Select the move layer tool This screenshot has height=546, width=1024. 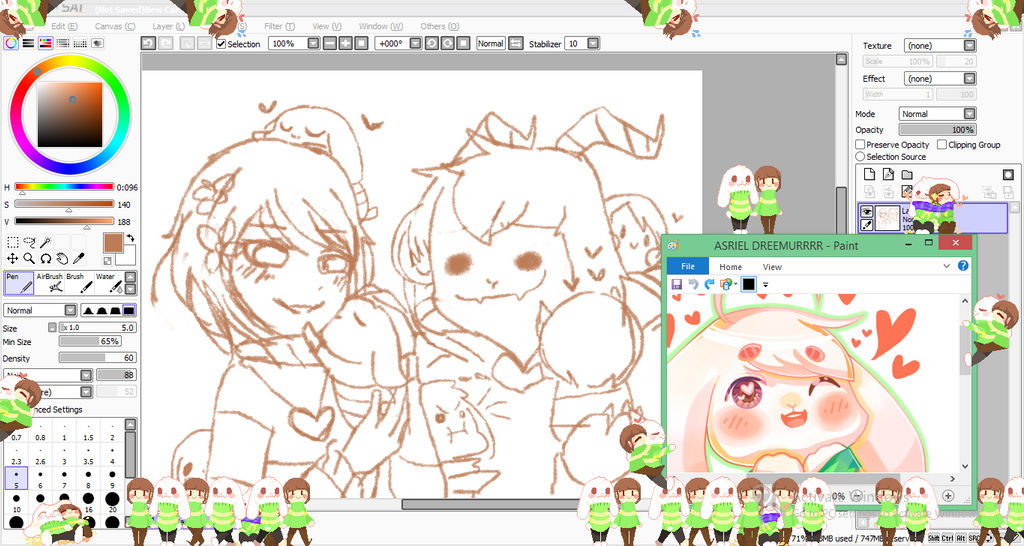(12, 259)
